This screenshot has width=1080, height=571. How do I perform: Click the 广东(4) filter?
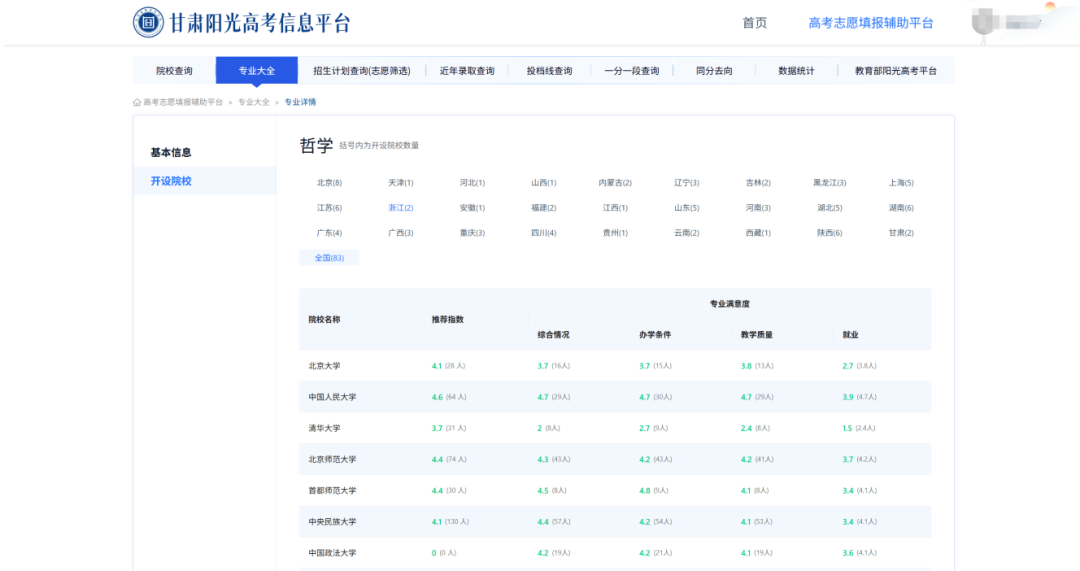pyautogui.click(x=329, y=233)
